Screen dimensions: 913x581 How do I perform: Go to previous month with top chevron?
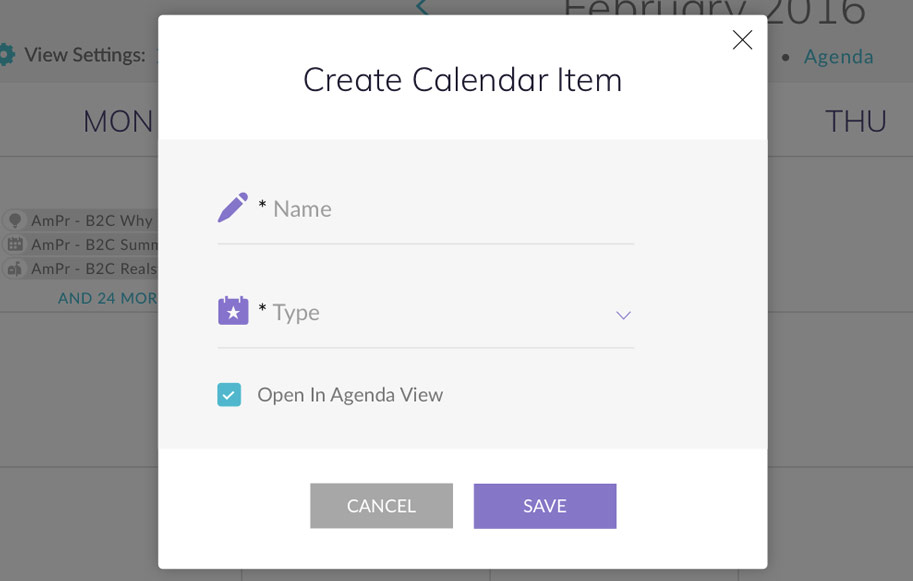pos(422,8)
